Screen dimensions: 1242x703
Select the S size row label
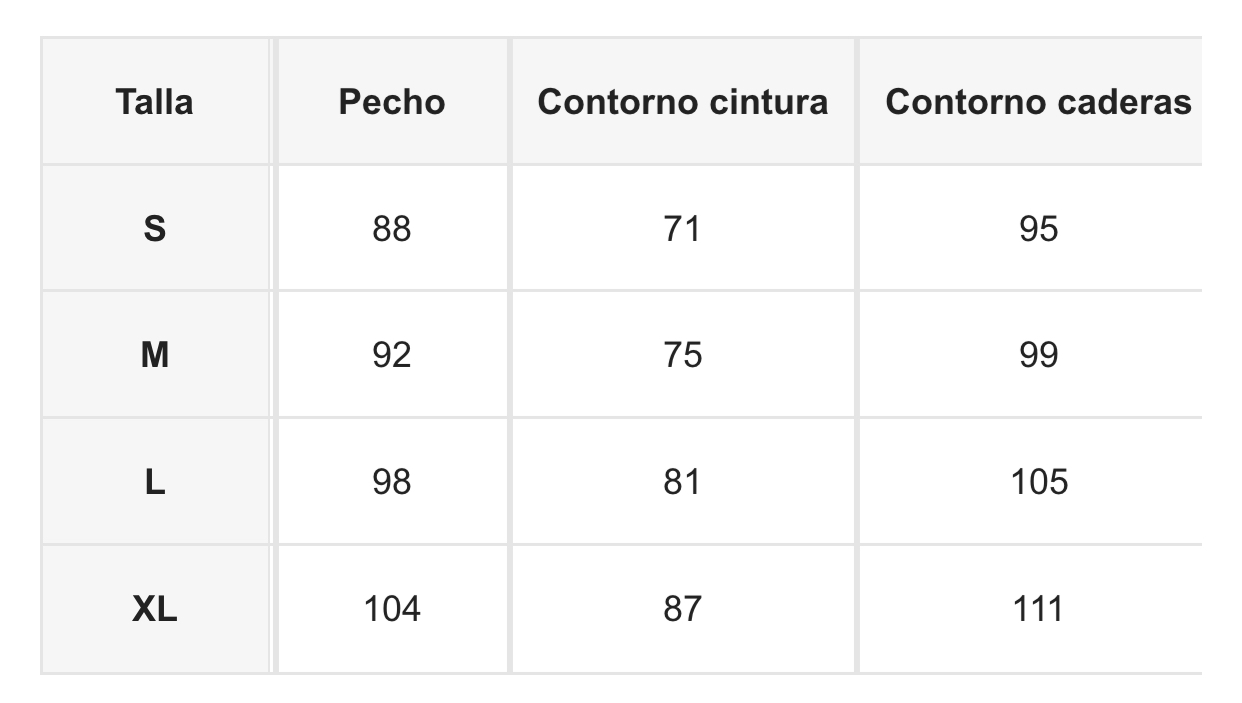(x=154, y=229)
